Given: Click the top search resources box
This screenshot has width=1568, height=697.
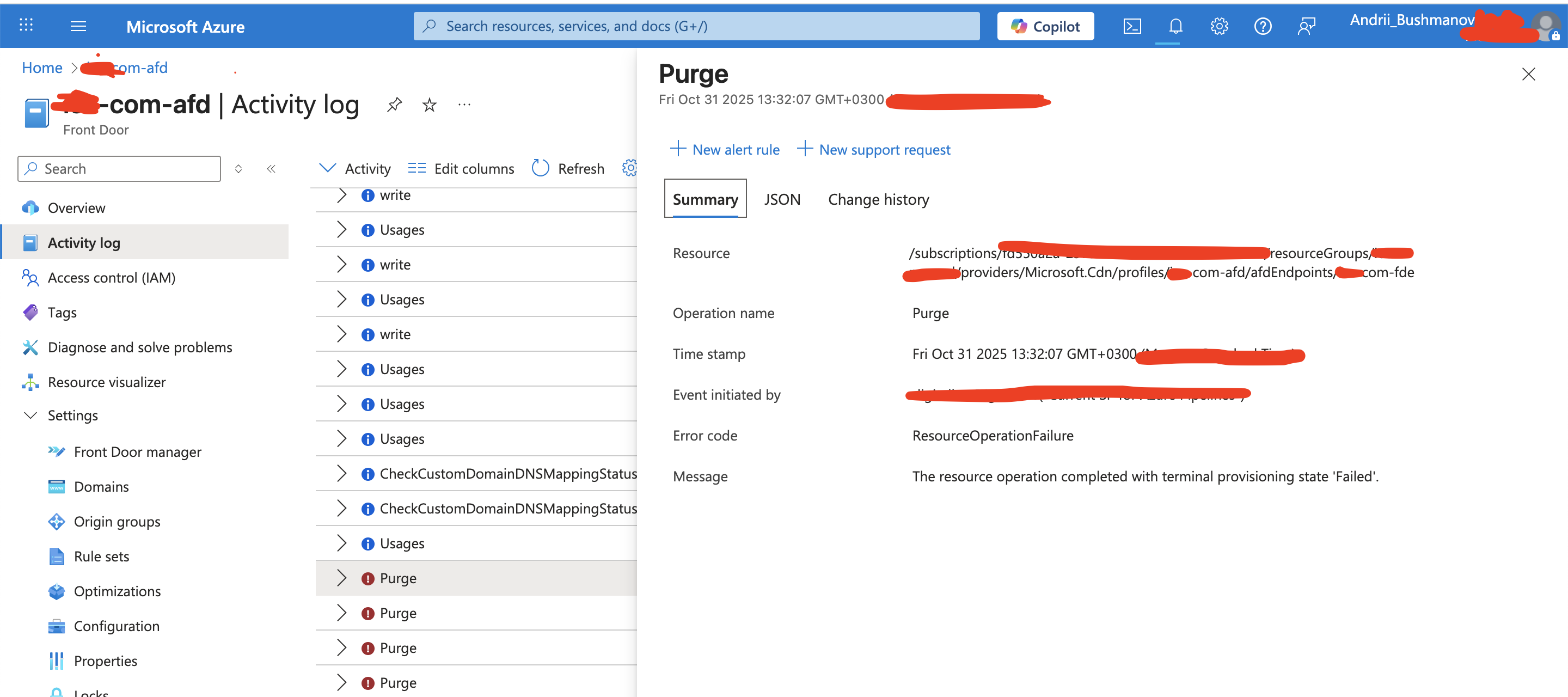Looking at the screenshot, I should tap(696, 26).
